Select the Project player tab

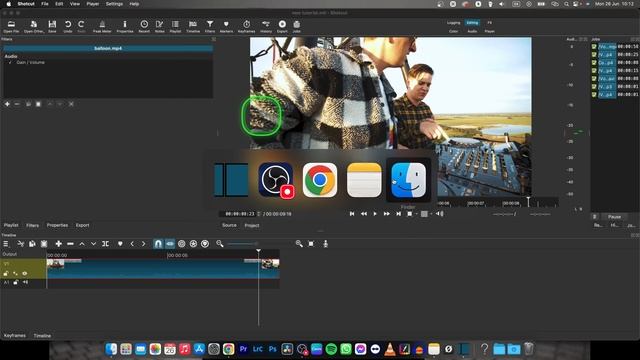point(252,225)
